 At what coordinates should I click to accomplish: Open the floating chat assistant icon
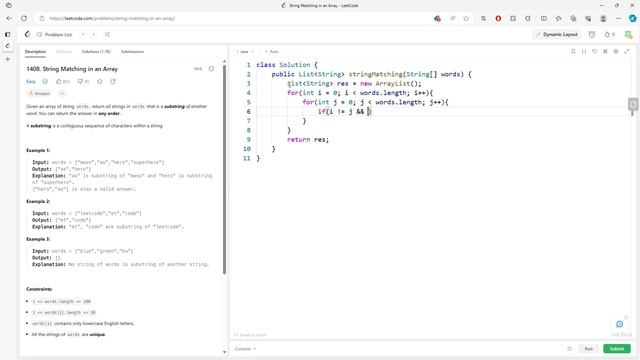click(619, 324)
